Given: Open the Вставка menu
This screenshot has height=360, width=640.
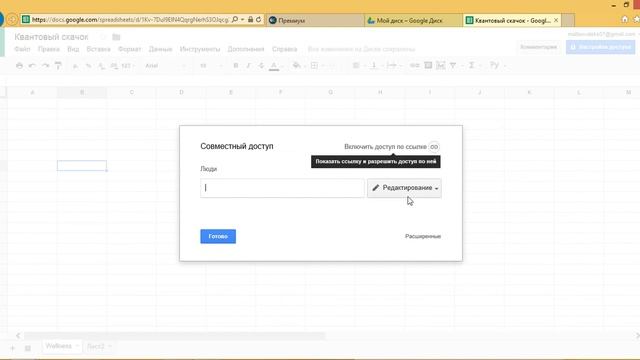Looking at the screenshot, I should [x=98, y=49].
